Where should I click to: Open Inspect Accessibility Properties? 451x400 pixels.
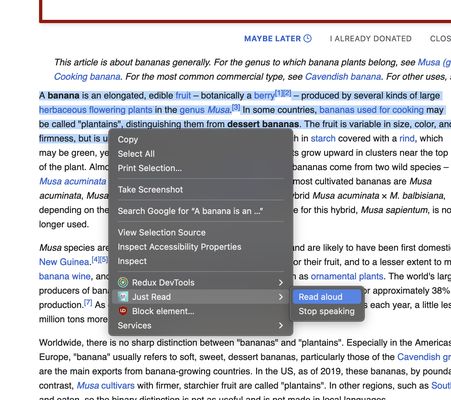coord(201,247)
